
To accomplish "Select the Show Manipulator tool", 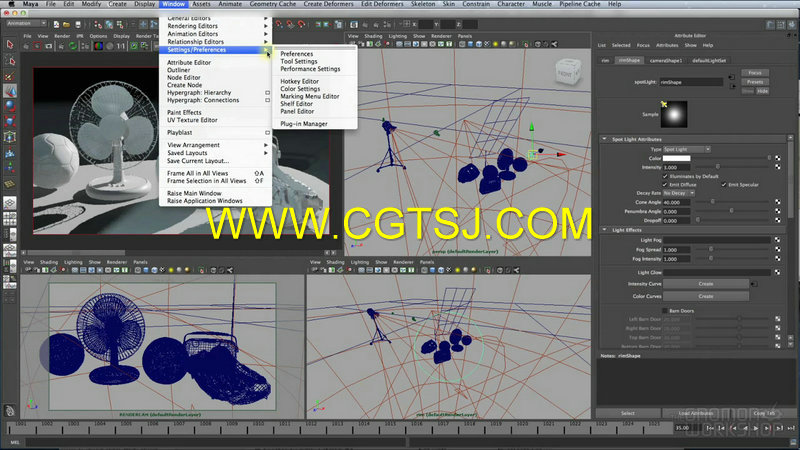I will point(10,167).
